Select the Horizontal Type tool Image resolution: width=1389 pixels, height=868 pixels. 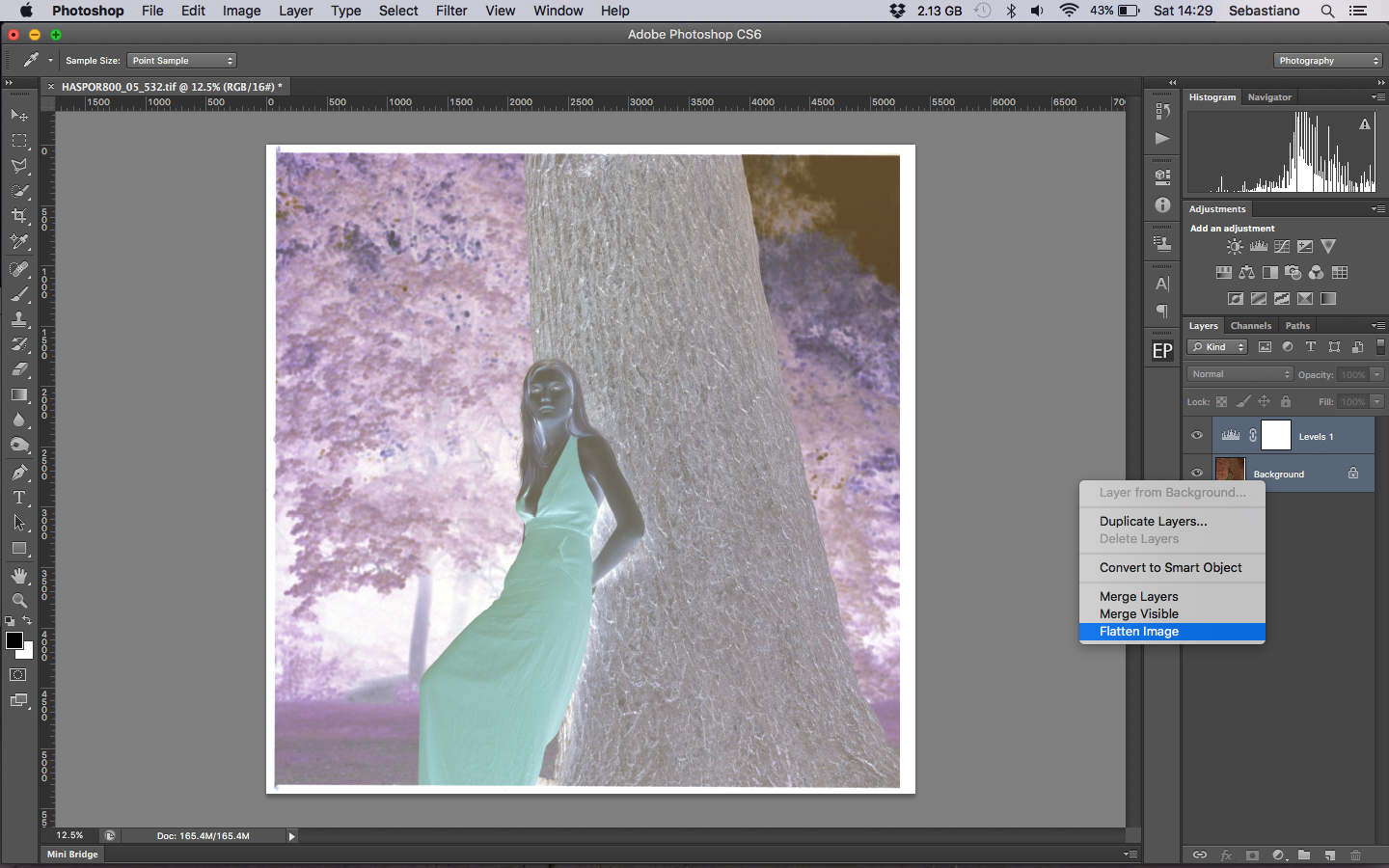[19, 498]
